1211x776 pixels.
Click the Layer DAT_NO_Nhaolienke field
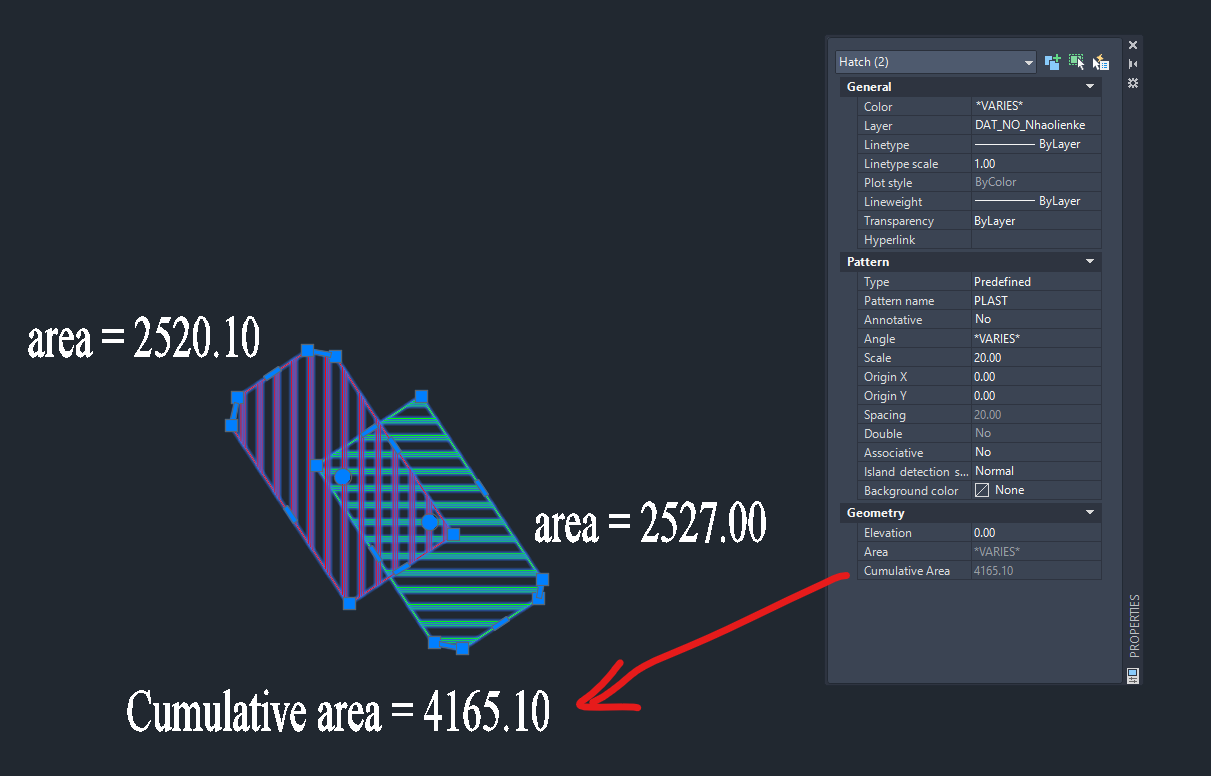click(1035, 126)
